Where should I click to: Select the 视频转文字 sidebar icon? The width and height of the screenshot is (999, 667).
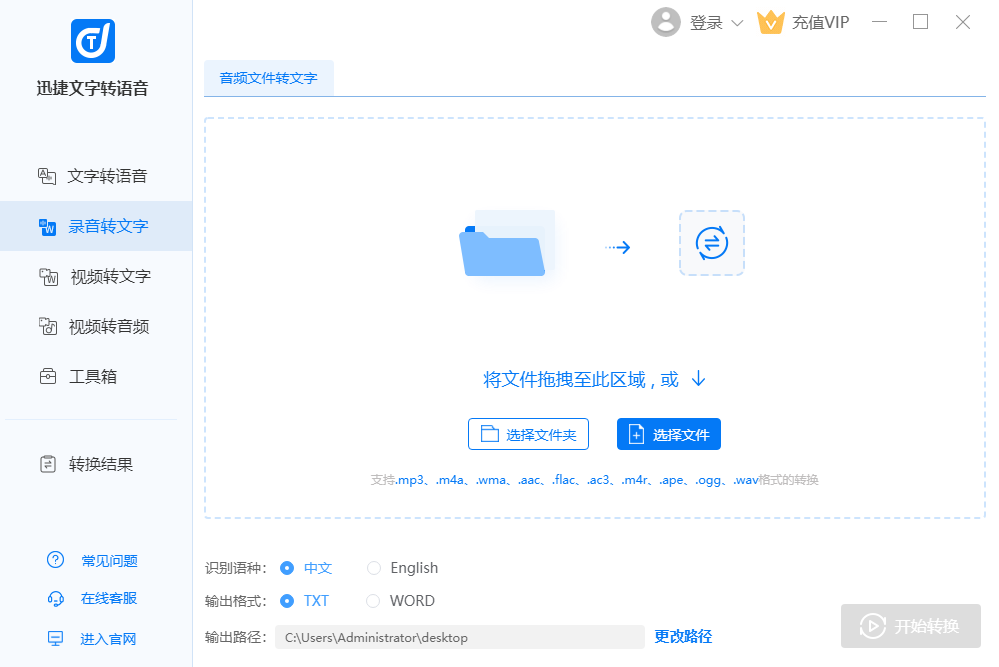[49, 277]
